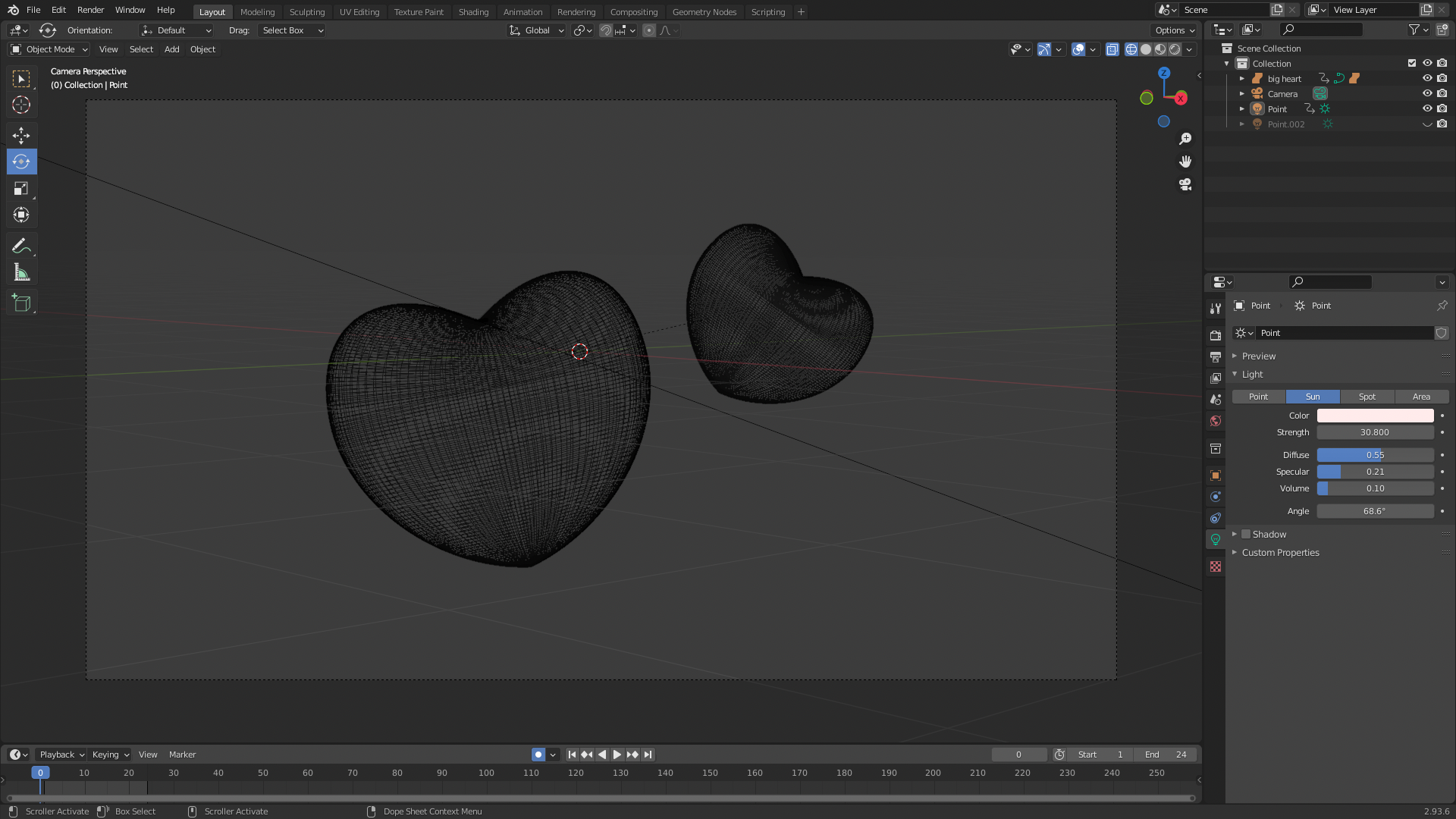Viewport: 1456px width, 819px height.
Task: Click the Add Cube tool icon
Action: click(x=21, y=303)
